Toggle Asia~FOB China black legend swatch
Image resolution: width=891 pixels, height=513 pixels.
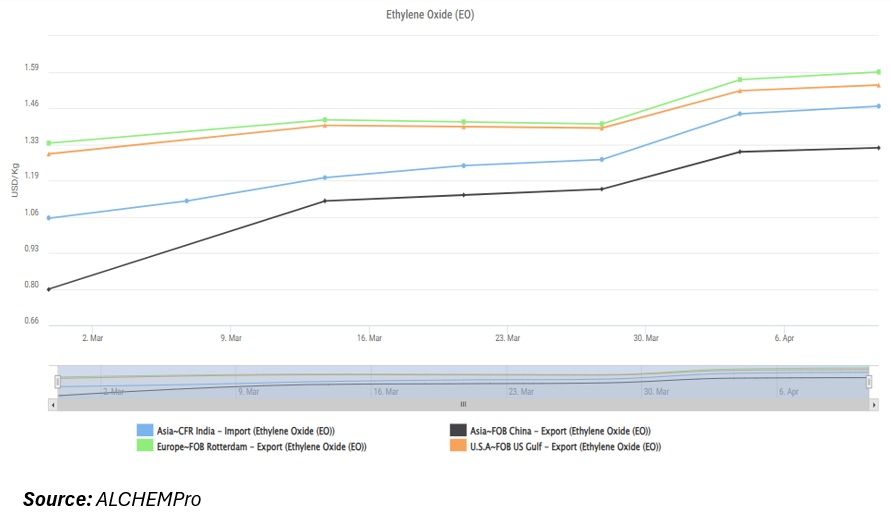(x=458, y=430)
